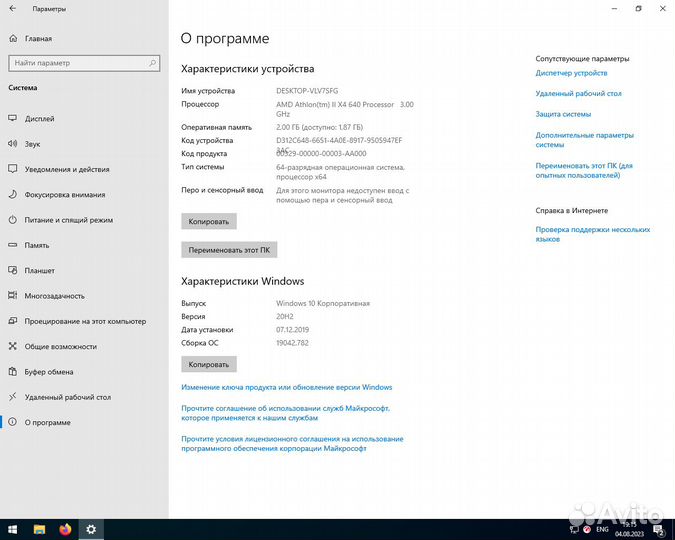The image size is (675, 540).
Task: Click version value 20H2
Action: 285,317
